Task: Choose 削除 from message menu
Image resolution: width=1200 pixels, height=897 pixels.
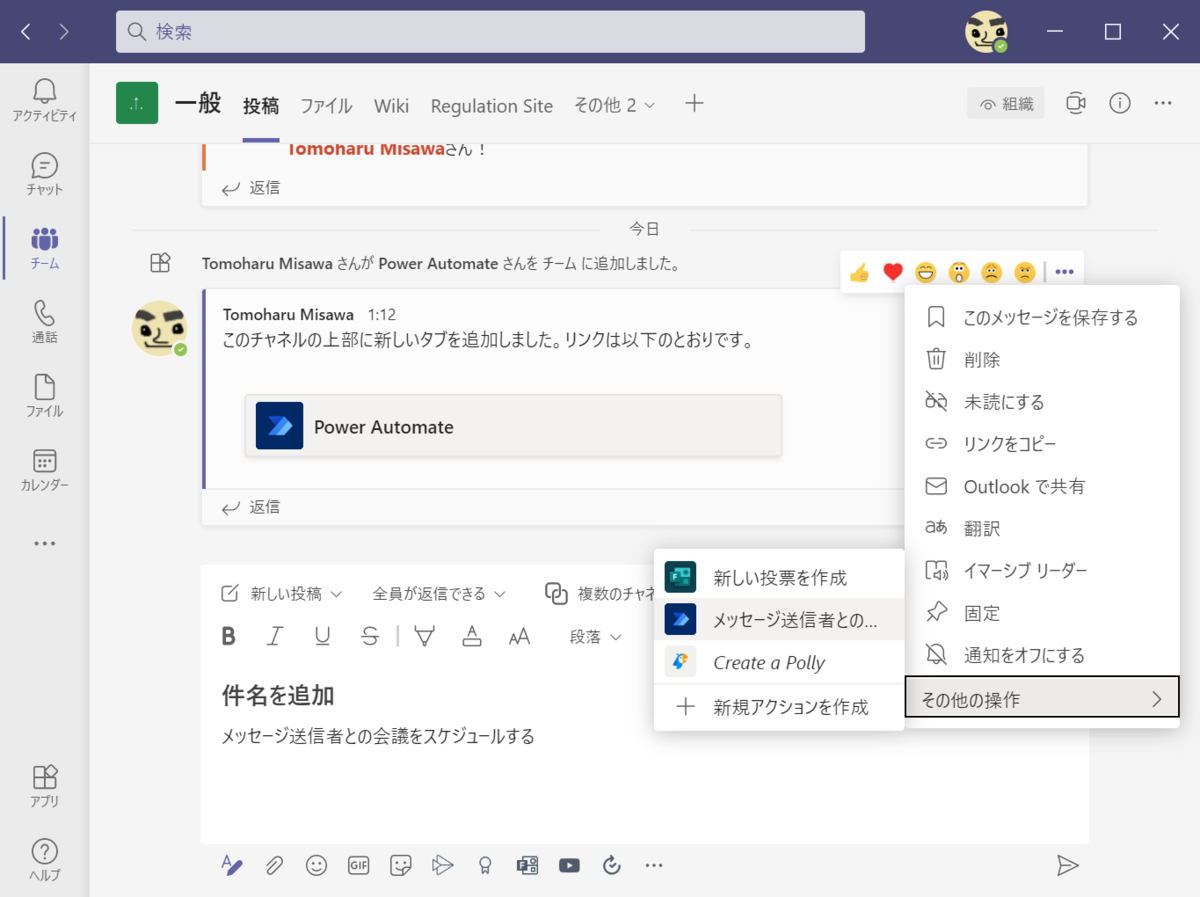Action: (x=1042, y=359)
